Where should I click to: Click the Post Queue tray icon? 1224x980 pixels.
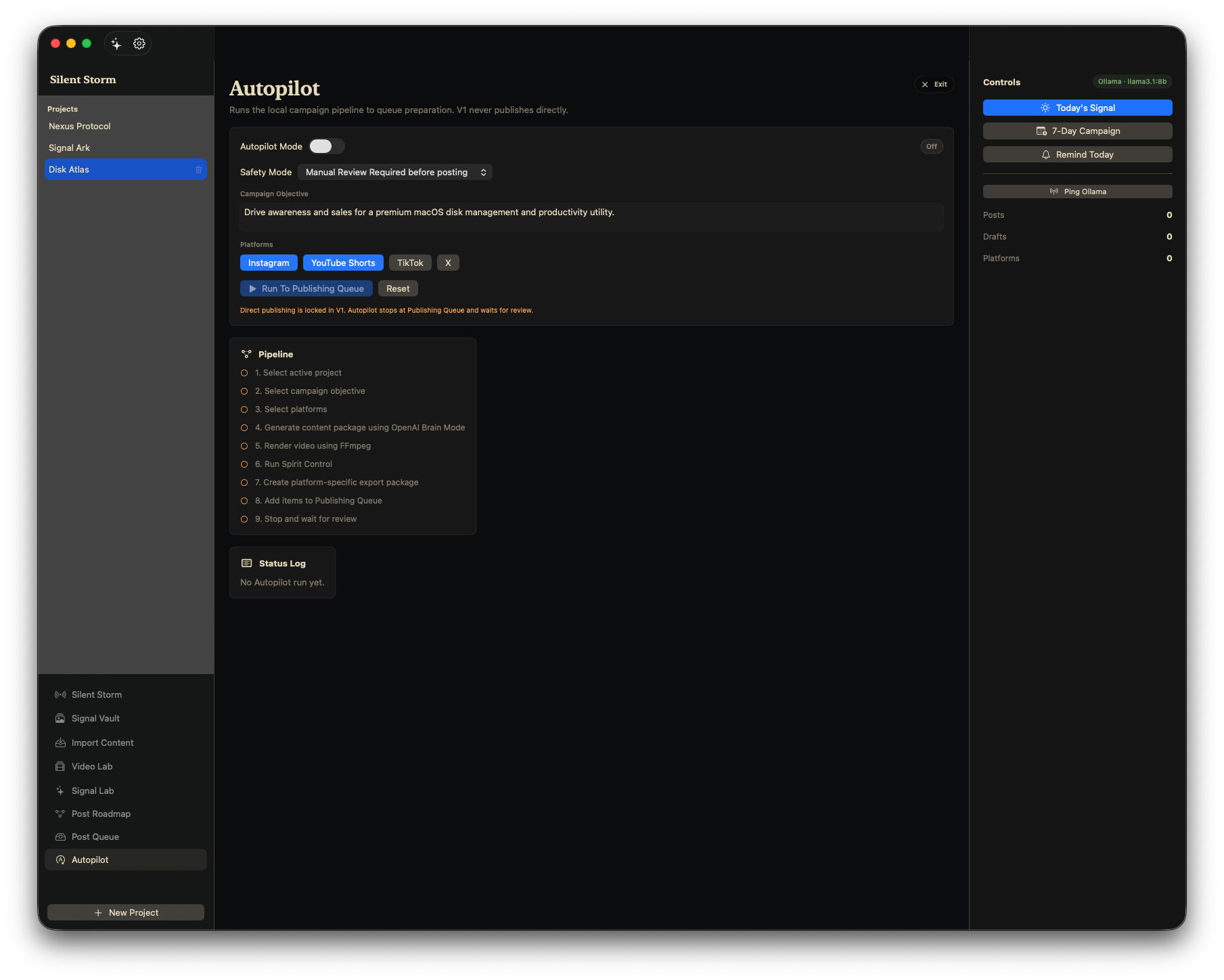pyautogui.click(x=60, y=837)
